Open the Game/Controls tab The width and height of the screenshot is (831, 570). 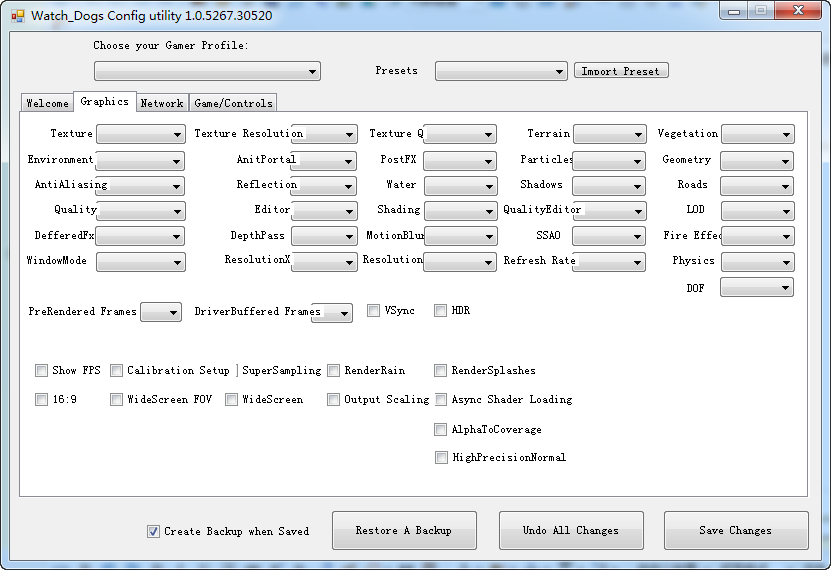(x=233, y=103)
